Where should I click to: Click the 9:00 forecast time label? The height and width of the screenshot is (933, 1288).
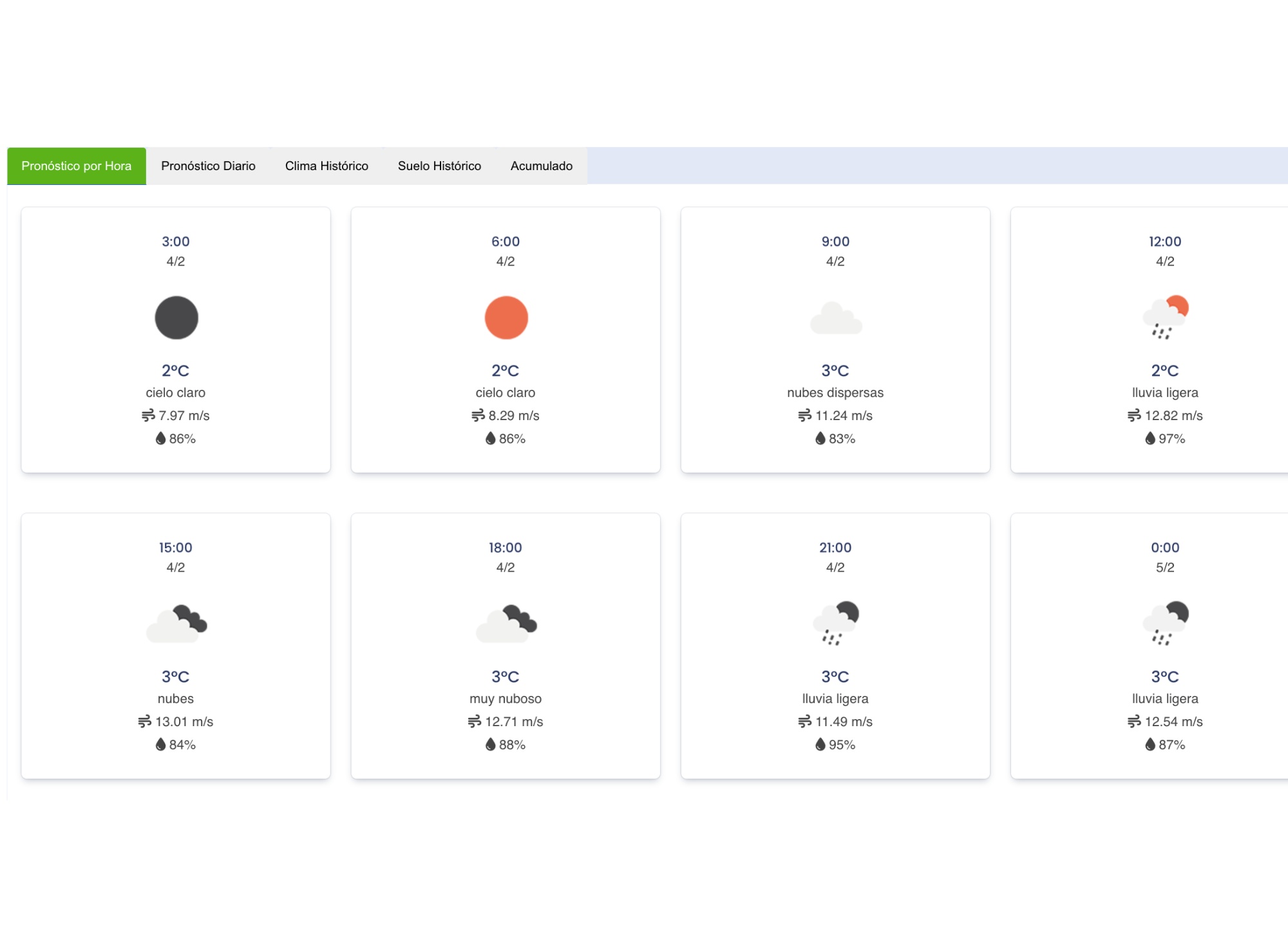pos(835,242)
